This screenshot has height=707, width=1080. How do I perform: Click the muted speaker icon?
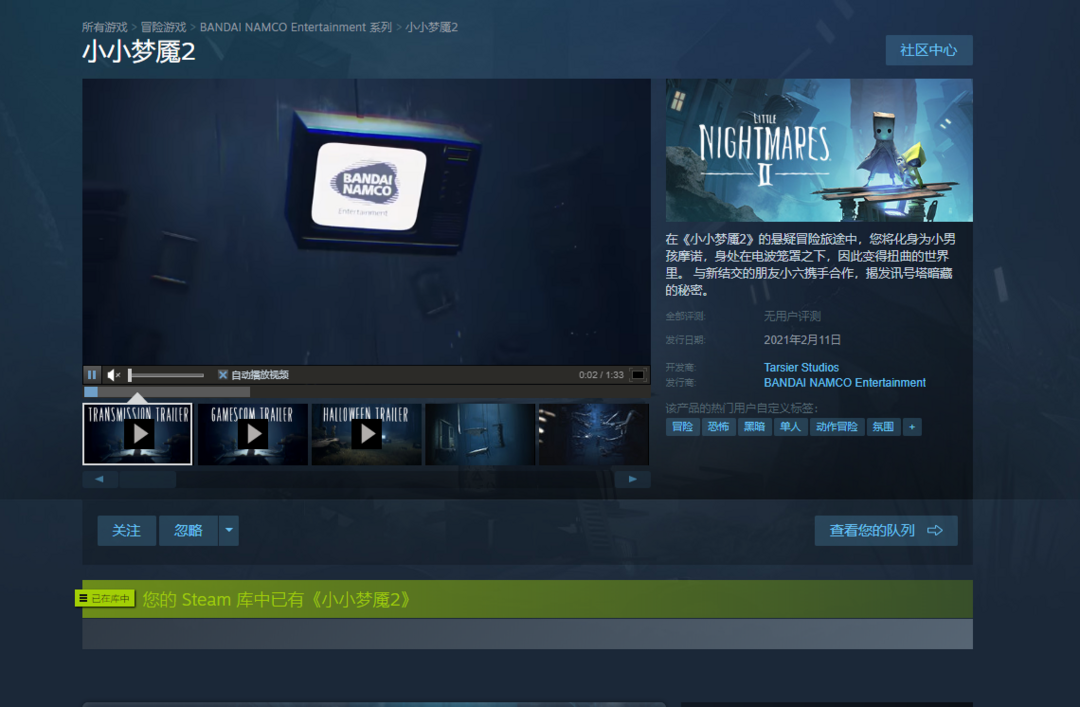(114, 375)
